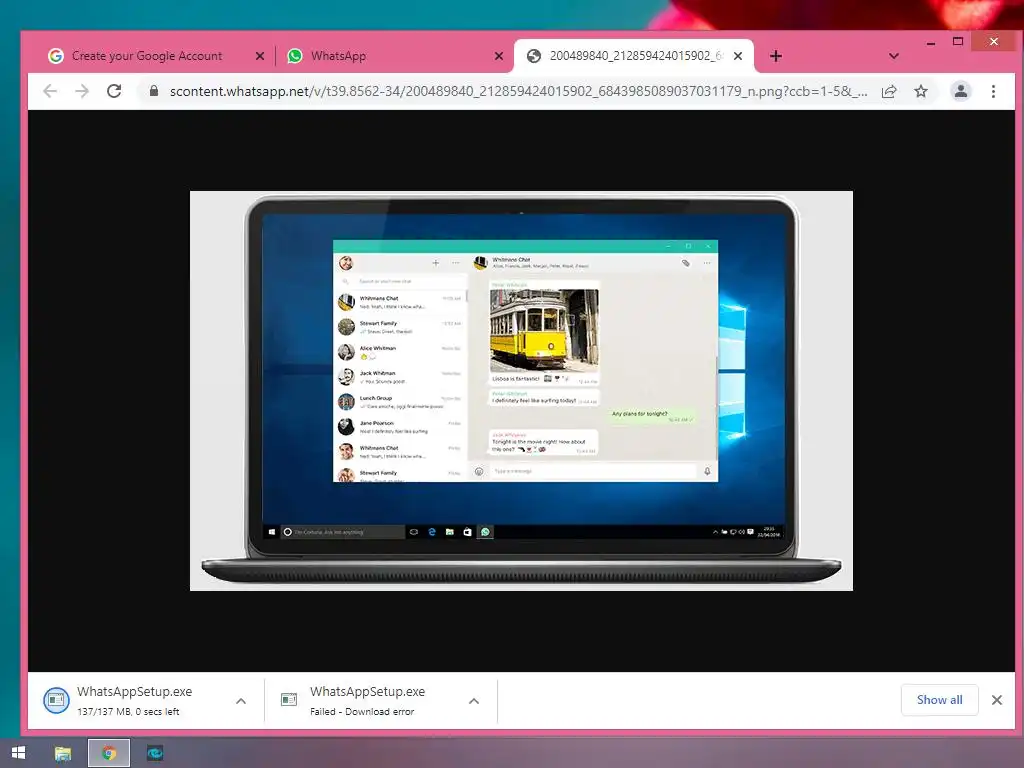1024x768 pixels.
Task: Bookmark this page with the star icon
Action: point(921,91)
